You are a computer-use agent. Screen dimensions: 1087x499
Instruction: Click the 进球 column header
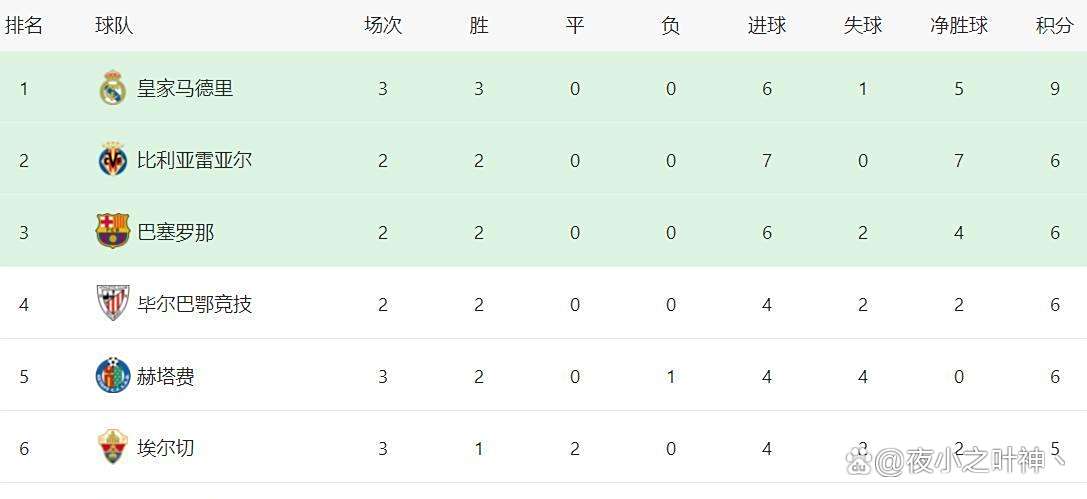tap(766, 26)
